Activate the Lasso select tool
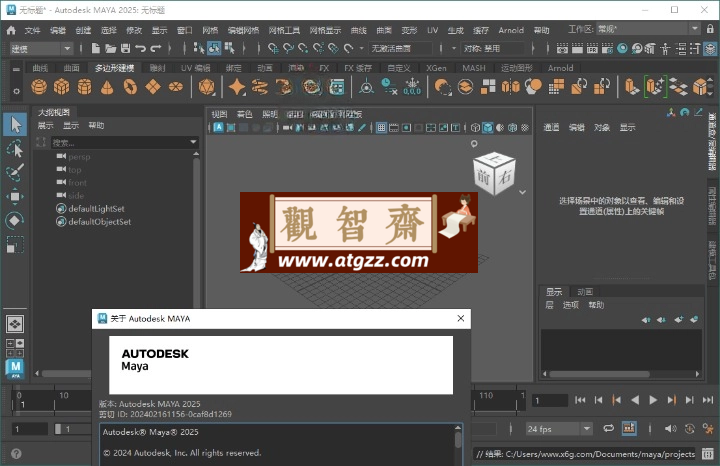 point(15,149)
